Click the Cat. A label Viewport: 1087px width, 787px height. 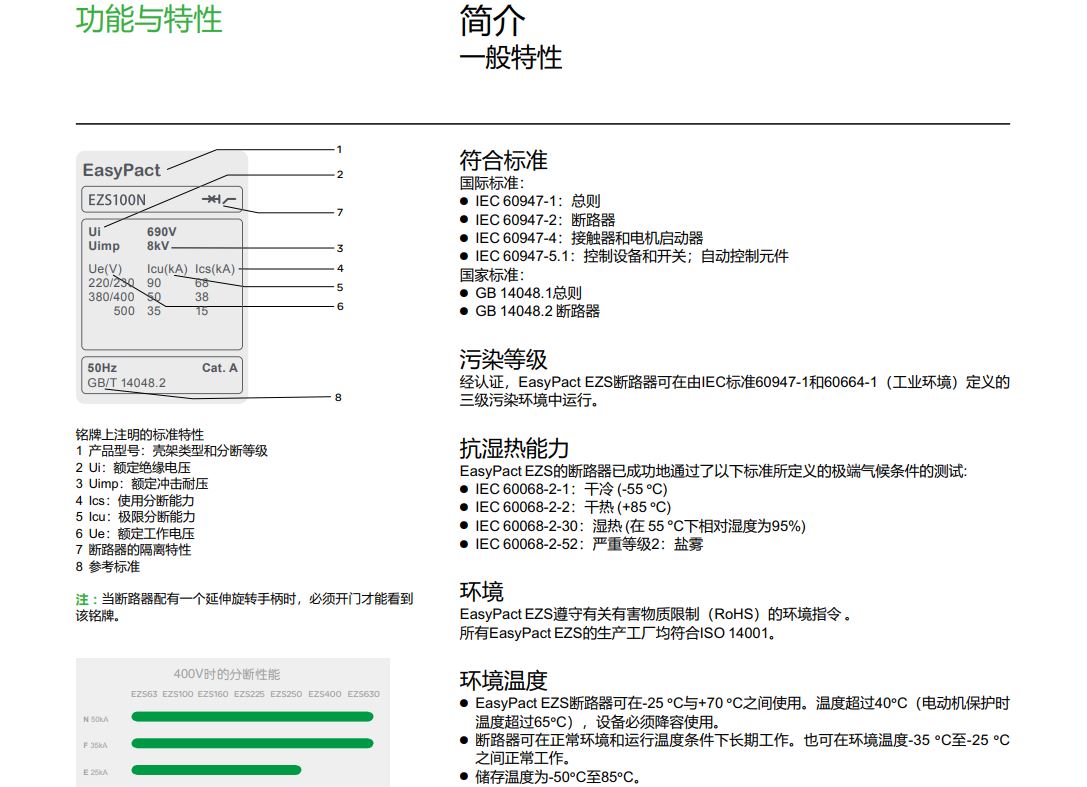220,367
